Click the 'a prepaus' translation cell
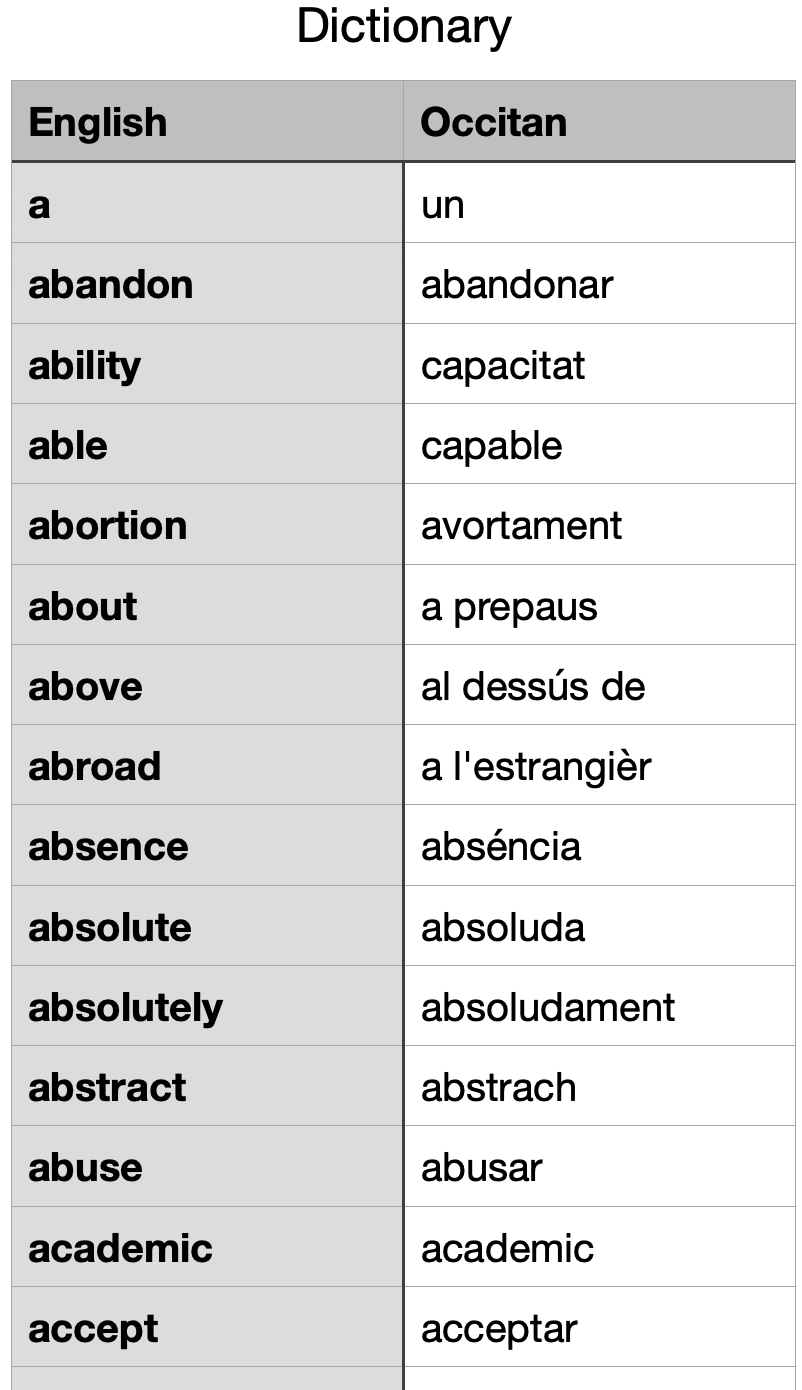 tap(509, 606)
